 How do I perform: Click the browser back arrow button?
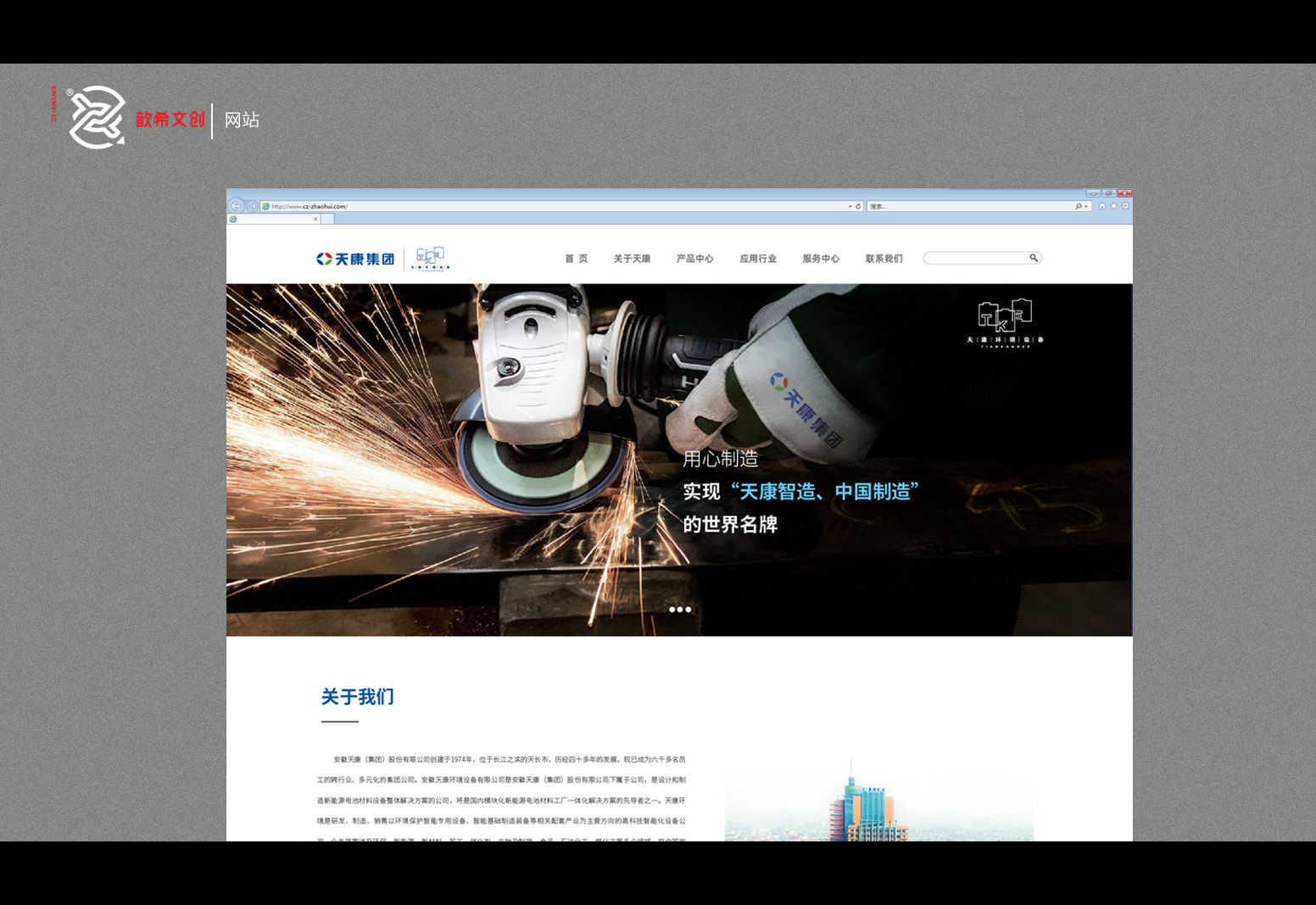pos(237,206)
